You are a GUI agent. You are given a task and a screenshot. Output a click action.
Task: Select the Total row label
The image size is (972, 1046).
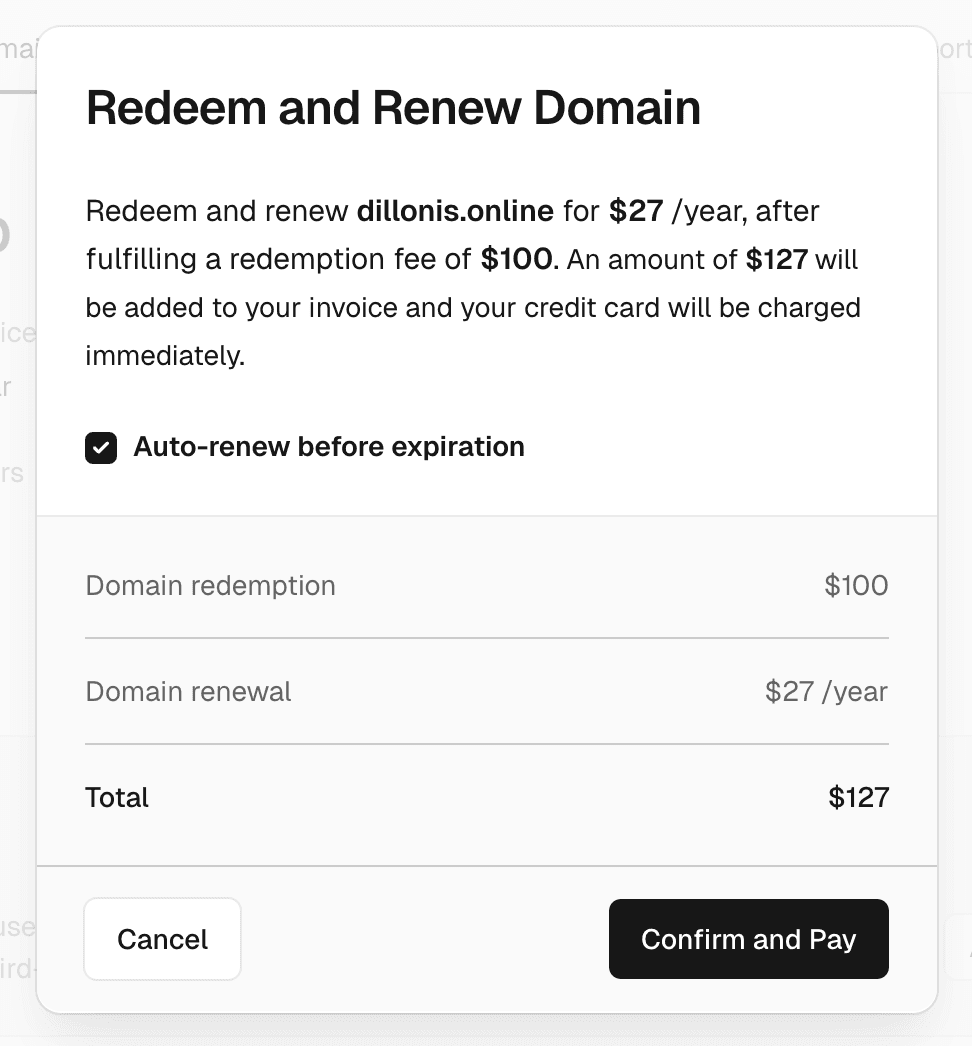pyautogui.click(x=117, y=797)
